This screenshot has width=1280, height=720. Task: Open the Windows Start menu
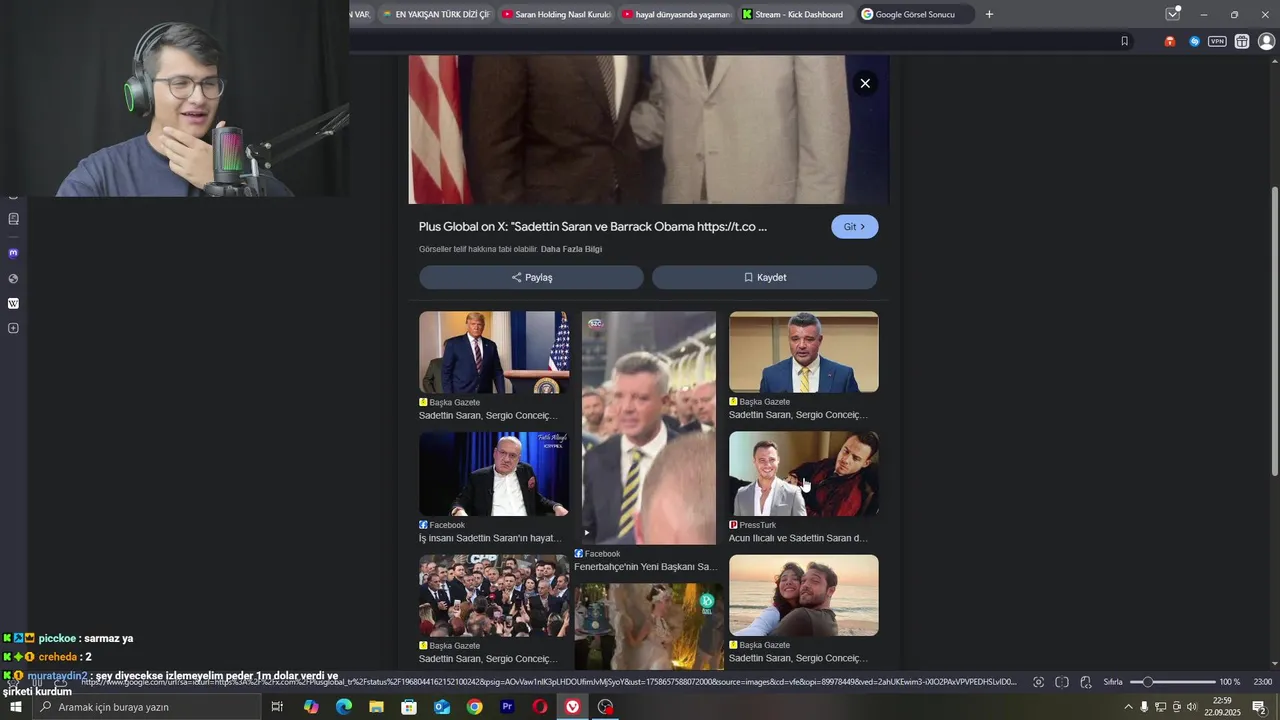click(x=15, y=707)
